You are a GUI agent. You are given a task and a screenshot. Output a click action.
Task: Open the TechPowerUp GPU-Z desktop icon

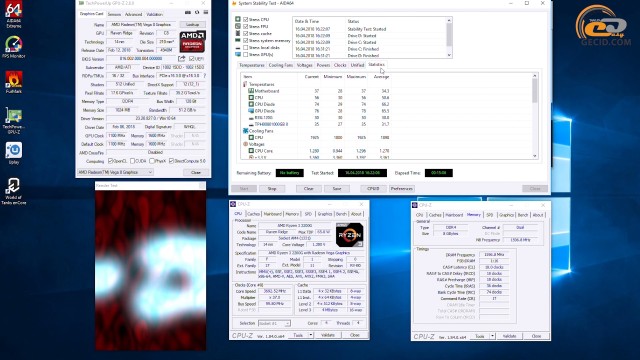tap(13, 120)
